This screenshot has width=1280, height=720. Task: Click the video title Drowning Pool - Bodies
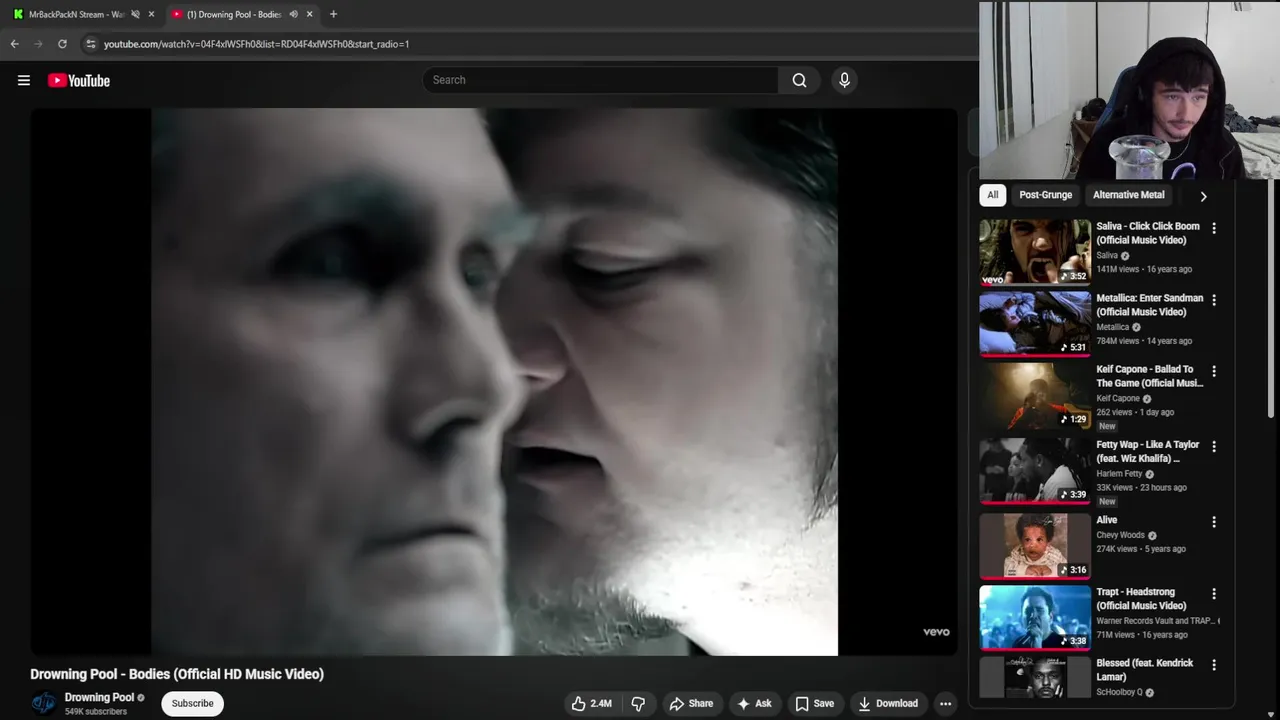(177, 674)
